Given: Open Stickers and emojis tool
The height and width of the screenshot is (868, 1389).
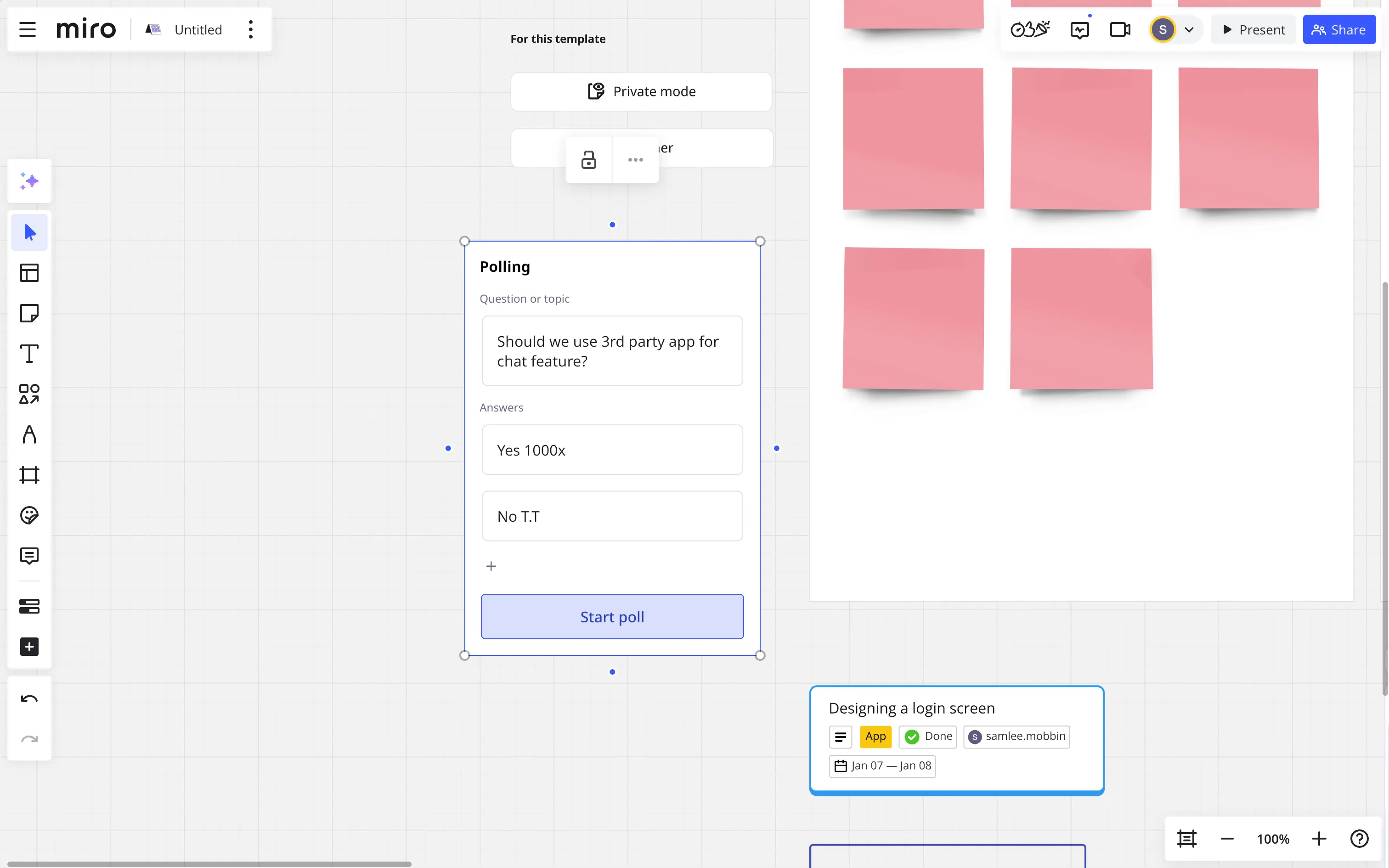Looking at the screenshot, I should pyautogui.click(x=29, y=515).
